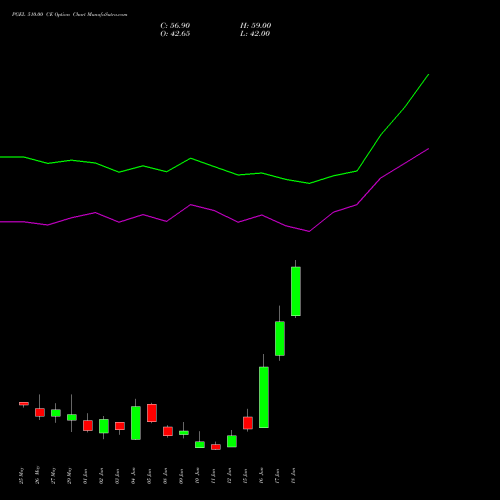Select the 16 Jun date label

pos(262,475)
